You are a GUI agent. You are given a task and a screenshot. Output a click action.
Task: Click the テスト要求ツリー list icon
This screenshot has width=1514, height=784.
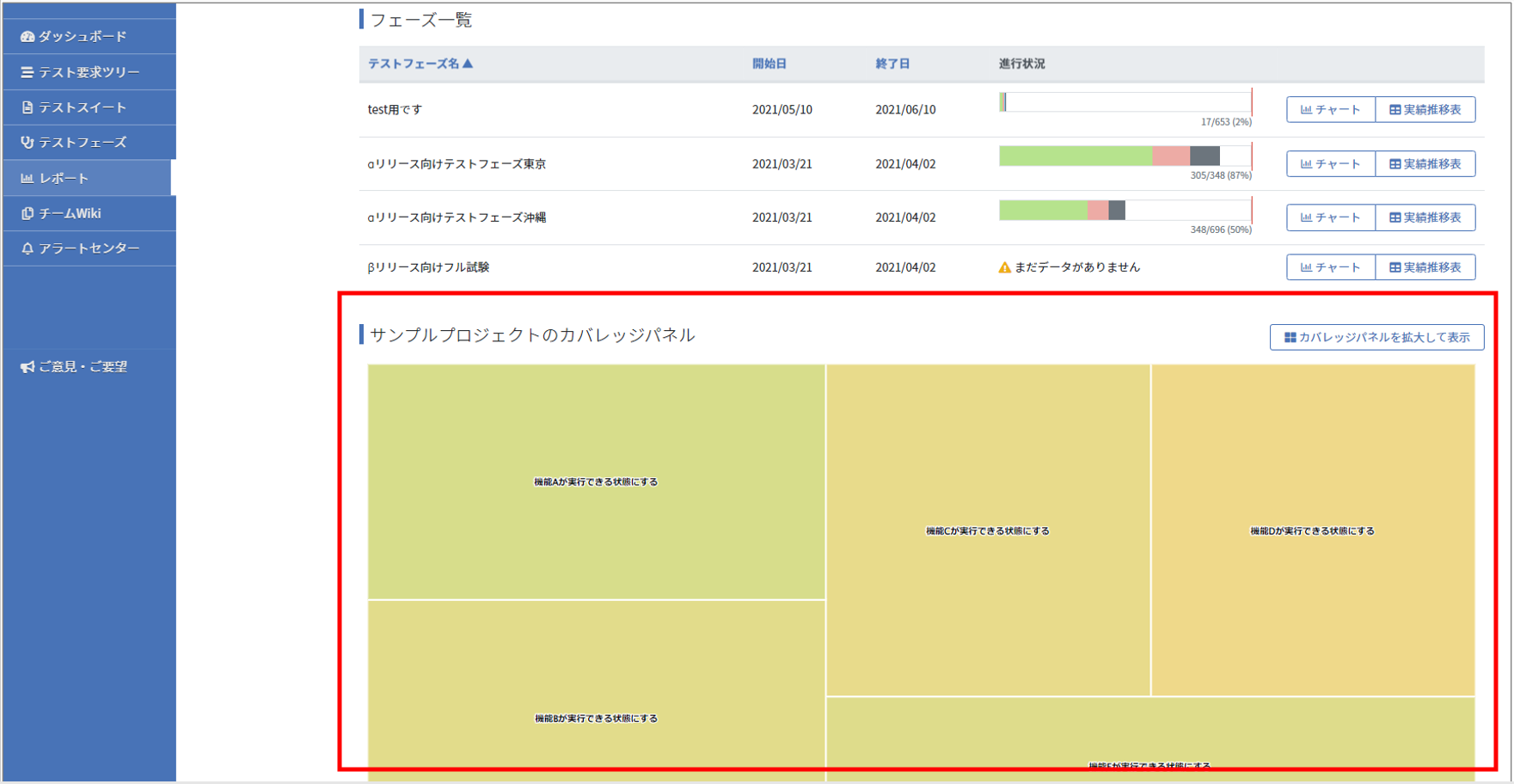tap(28, 72)
